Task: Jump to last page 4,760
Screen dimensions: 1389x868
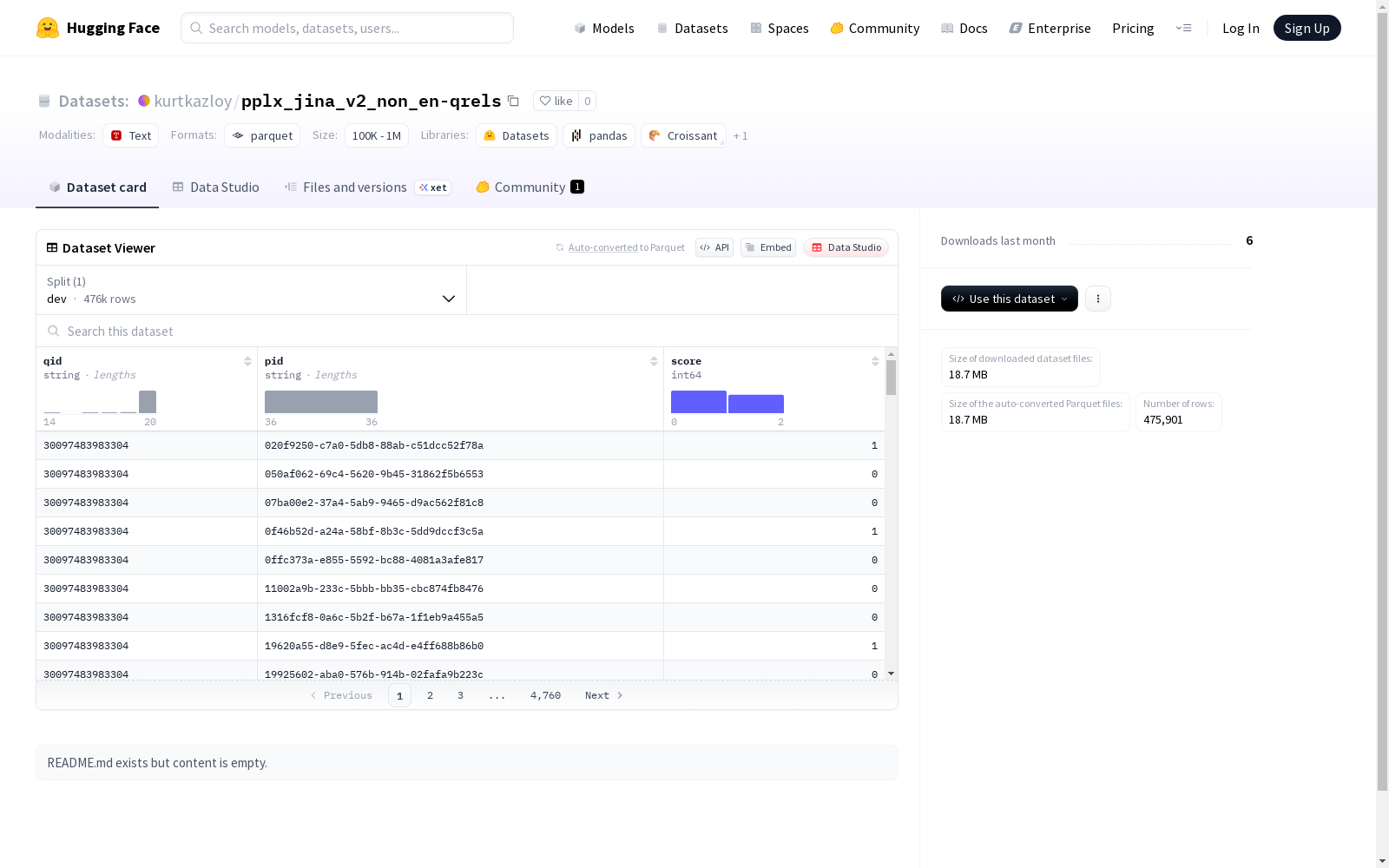Action: pyautogui.click(x=545, y=695)
